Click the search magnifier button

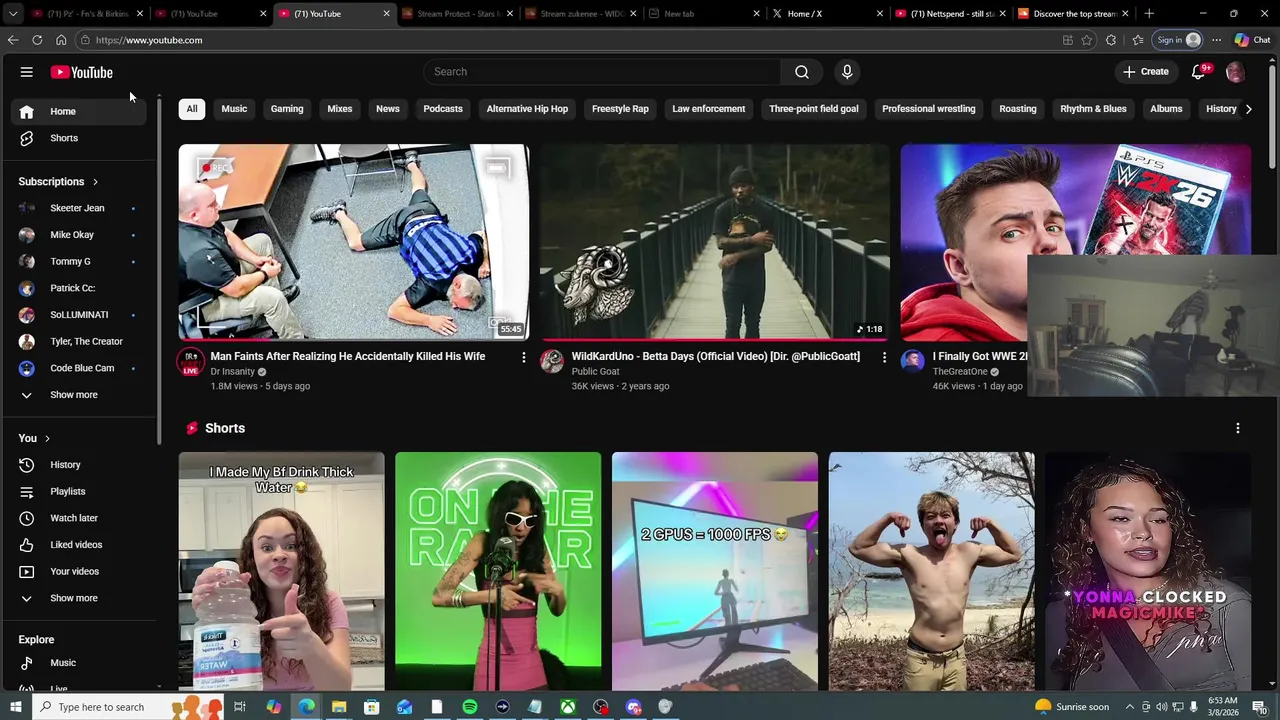[801, 72]
